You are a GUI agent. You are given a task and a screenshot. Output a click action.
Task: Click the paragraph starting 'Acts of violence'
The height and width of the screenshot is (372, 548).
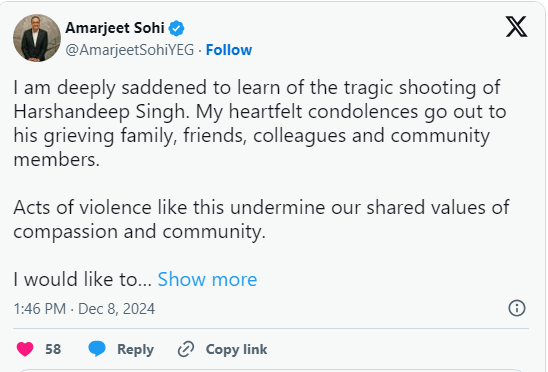[x=261, y=220]
